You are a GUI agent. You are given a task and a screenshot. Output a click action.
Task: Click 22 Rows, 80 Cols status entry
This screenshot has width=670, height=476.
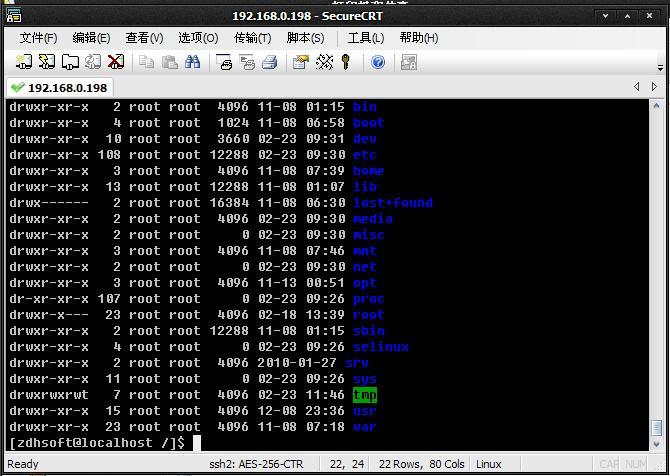coord(421,464)
